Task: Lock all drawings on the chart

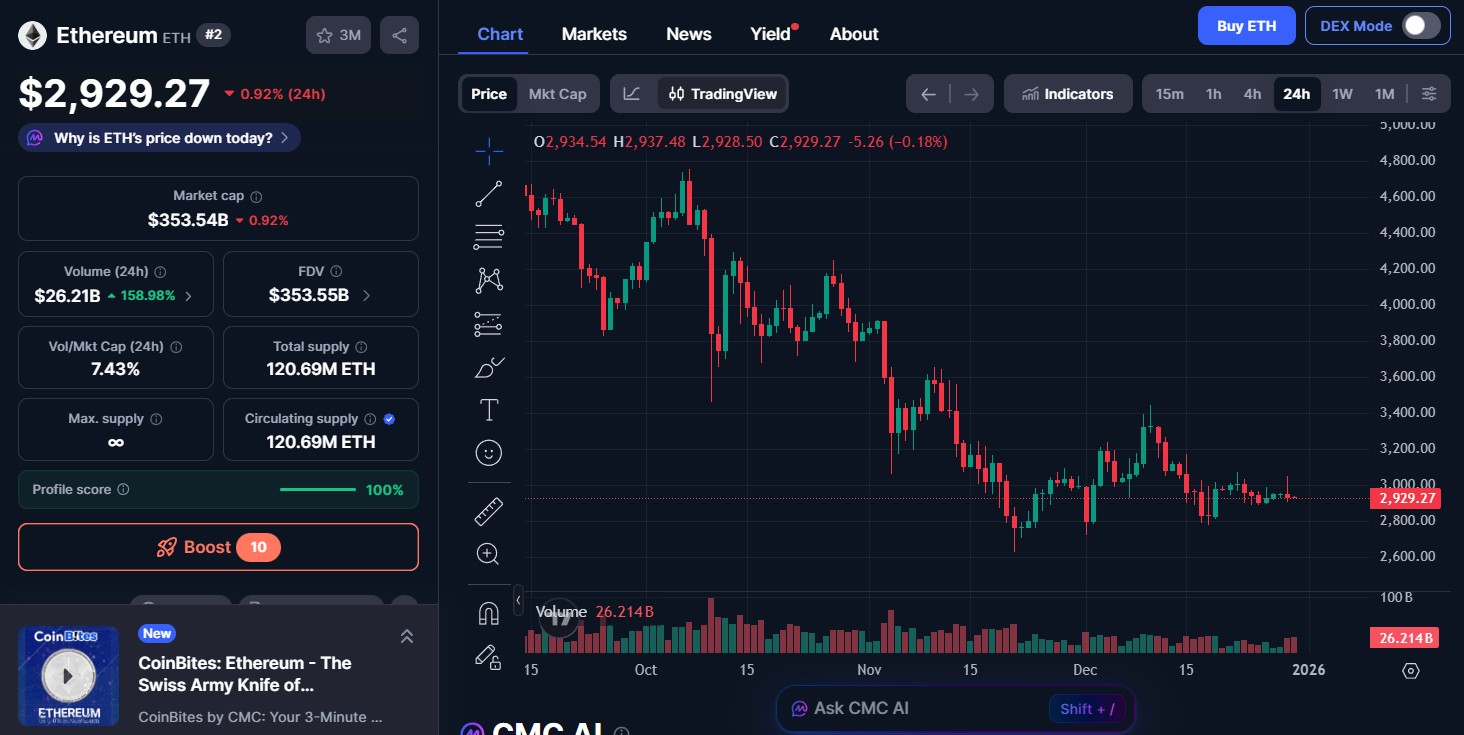Action: [489, 657]
